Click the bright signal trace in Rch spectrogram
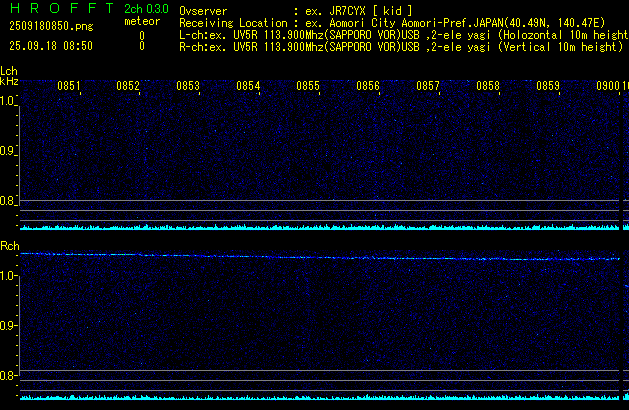Screen dimensions: 629x410 click(300, 257)
